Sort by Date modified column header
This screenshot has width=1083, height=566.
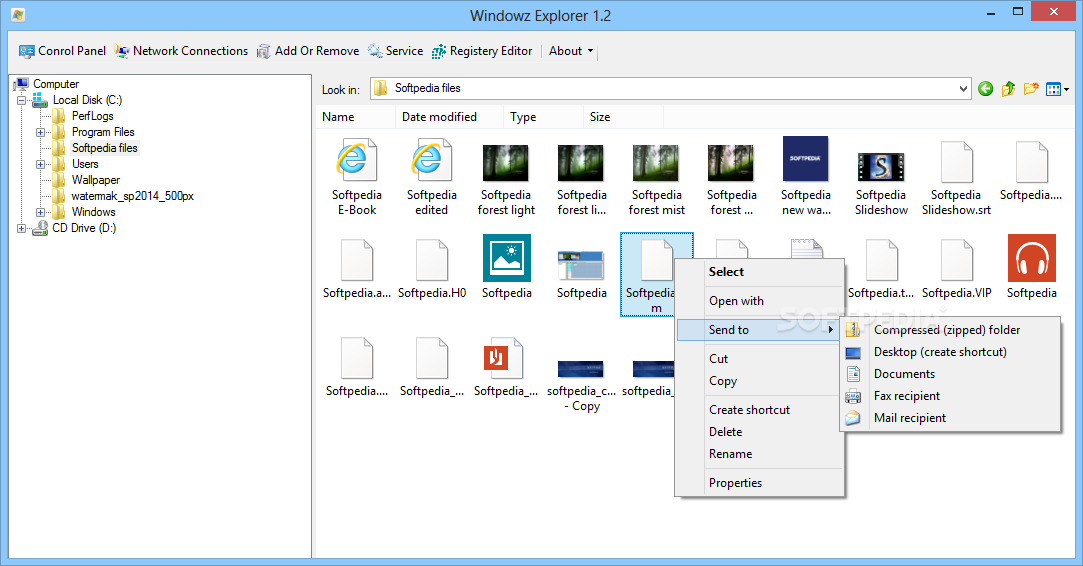(x=450, y=117)
